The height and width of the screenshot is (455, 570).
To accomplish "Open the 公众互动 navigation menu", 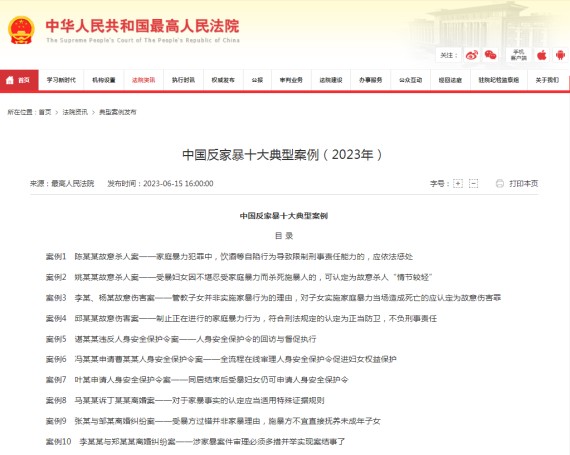I will [410, 80].
